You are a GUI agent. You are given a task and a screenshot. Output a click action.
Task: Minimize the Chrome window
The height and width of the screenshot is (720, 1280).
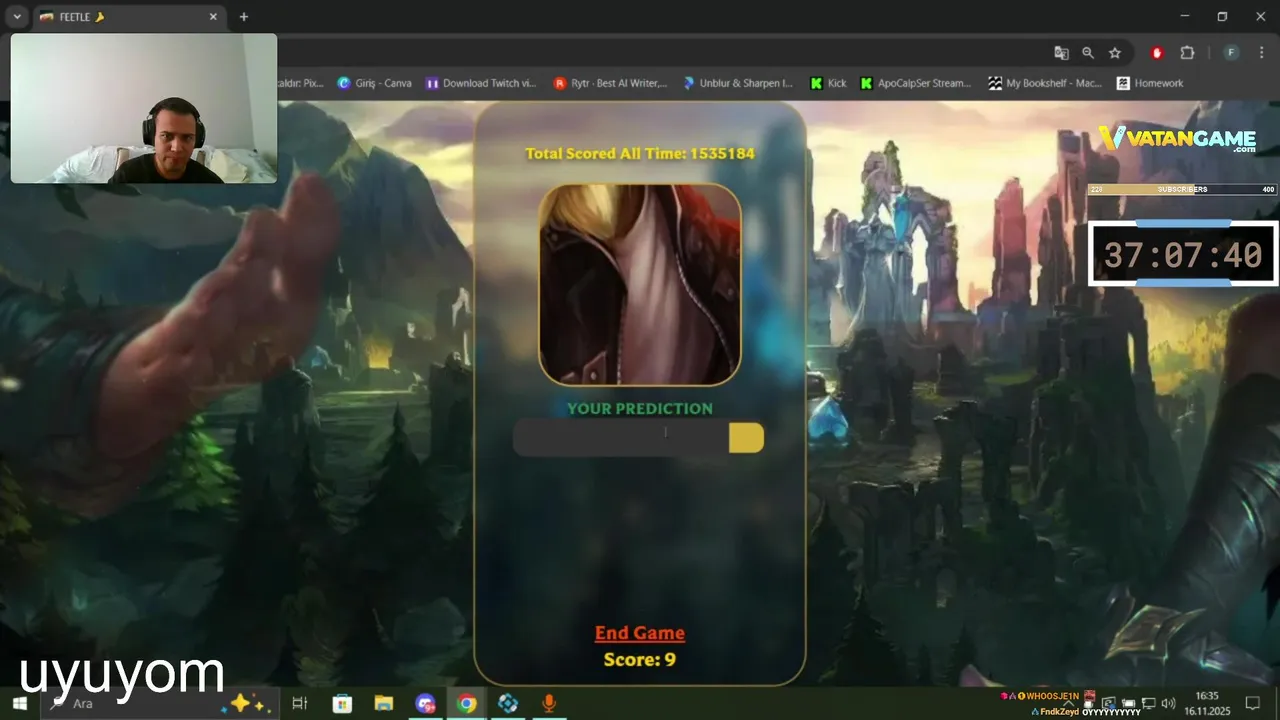[1184, 16]
